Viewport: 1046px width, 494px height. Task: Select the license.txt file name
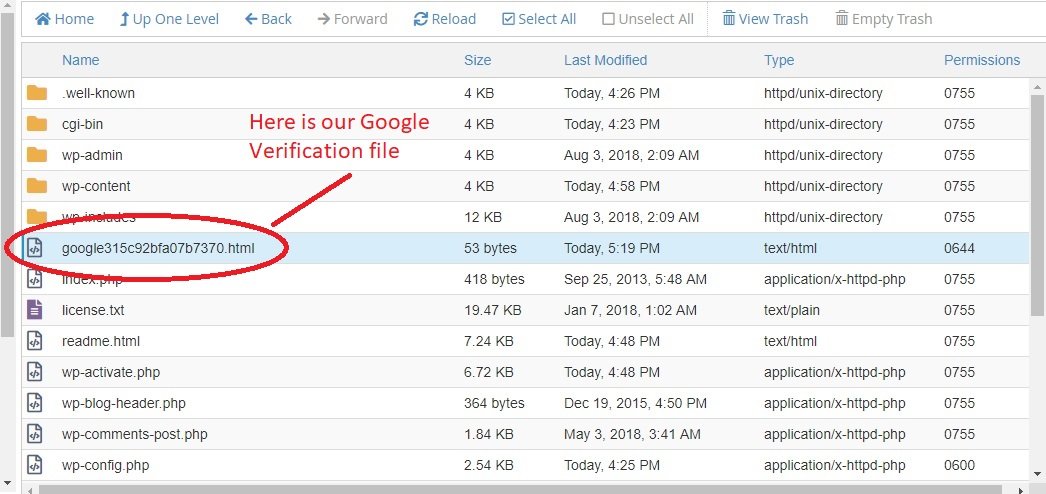tap(93, 311)
